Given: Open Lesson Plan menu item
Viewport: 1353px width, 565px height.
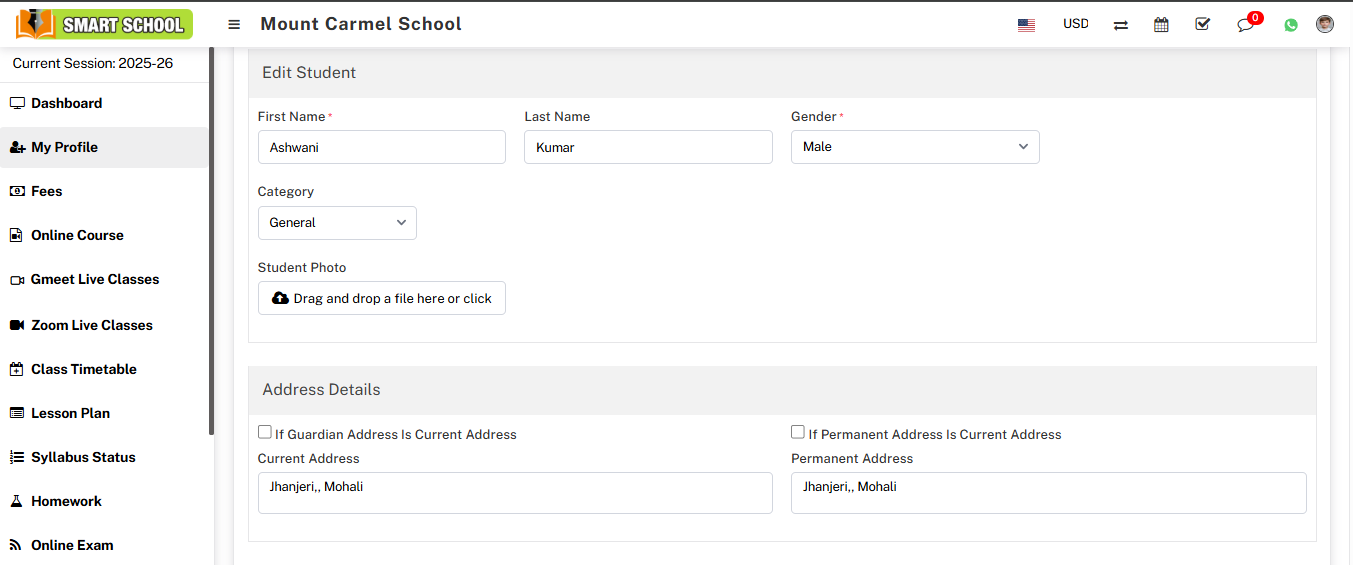Looking at the screenshot, I should point(105,413).
